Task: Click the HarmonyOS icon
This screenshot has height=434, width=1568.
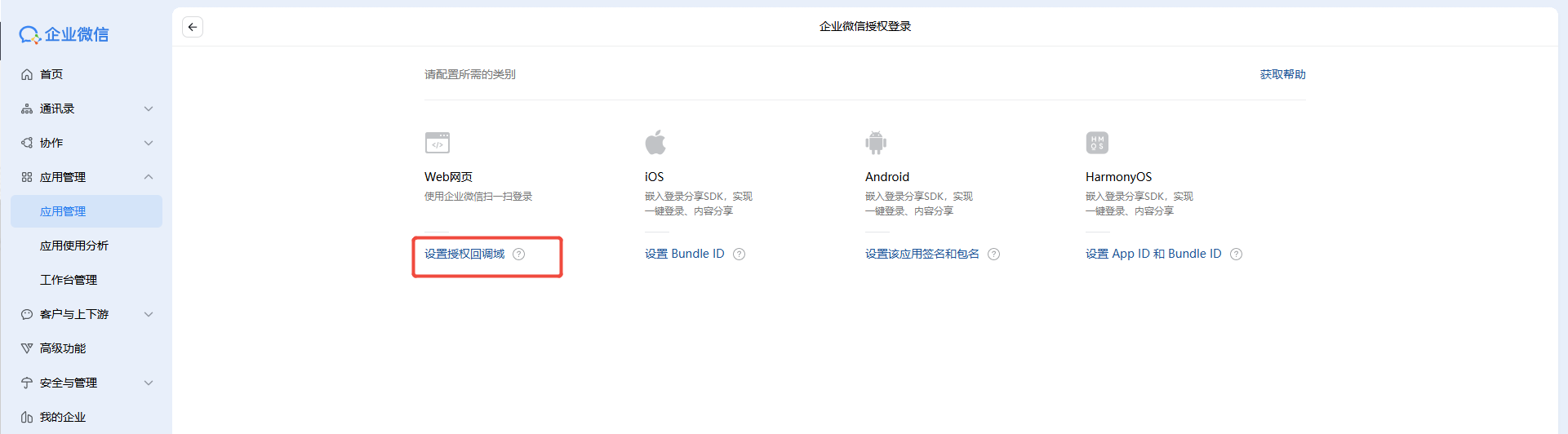Action: tap(1097, 143)
